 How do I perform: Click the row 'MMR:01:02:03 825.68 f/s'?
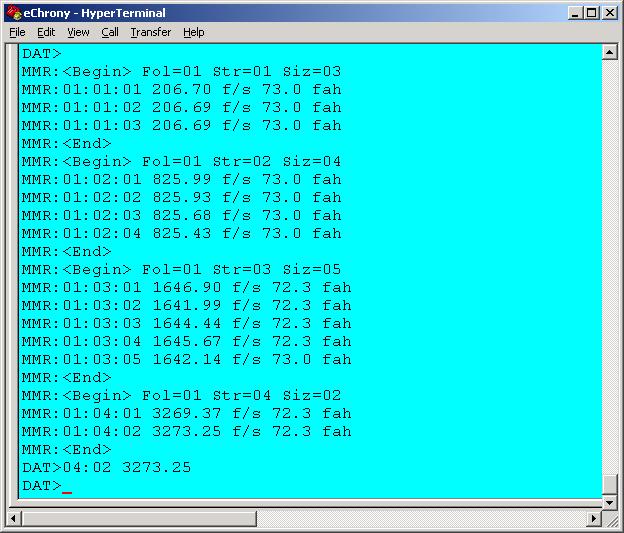(x=181, y=216)
